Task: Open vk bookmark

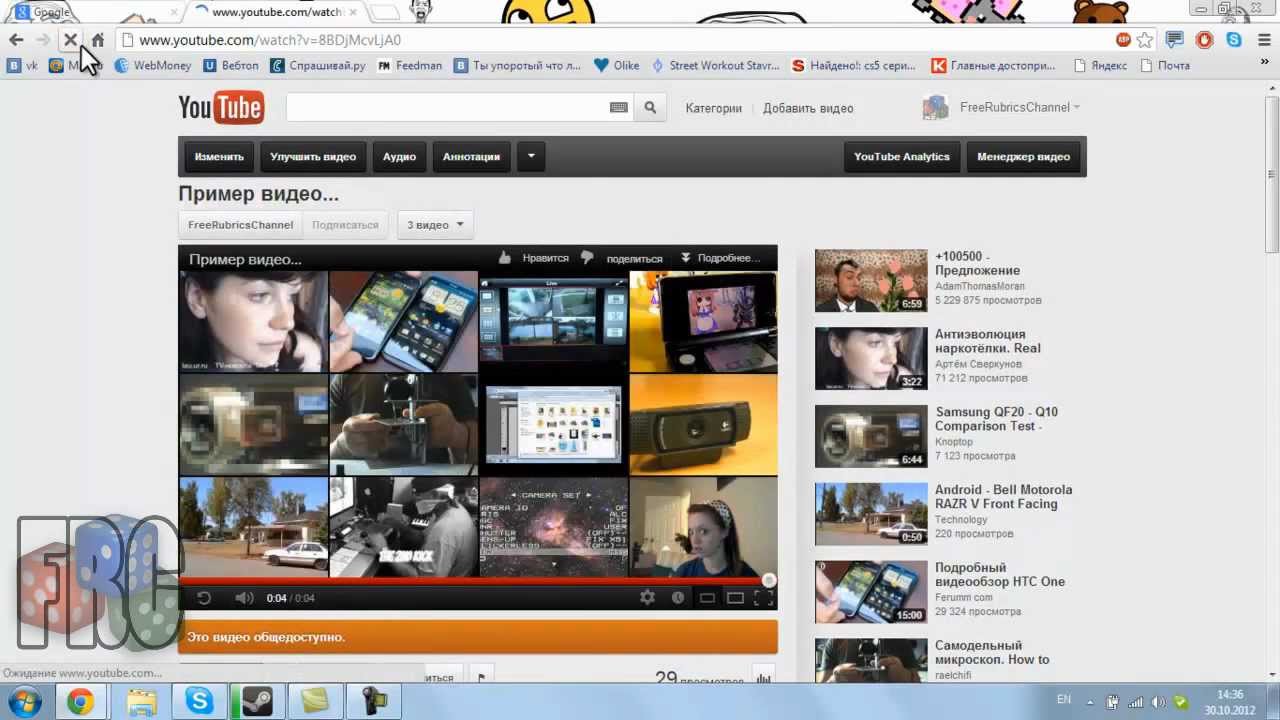Action: coord(22,65)
